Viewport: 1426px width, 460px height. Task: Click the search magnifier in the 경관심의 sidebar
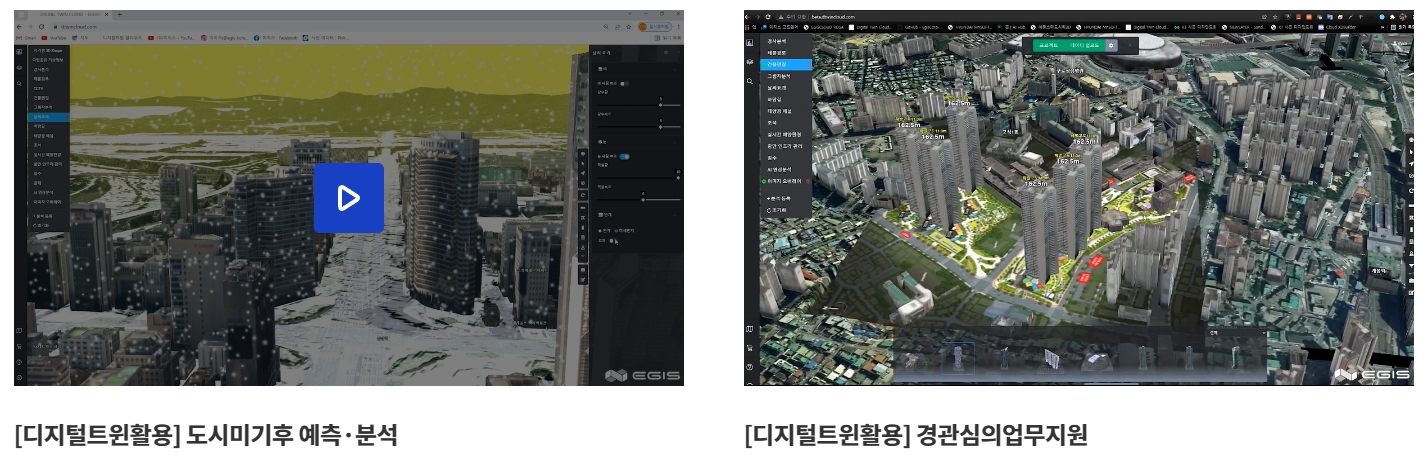click(x=751, y=82)
